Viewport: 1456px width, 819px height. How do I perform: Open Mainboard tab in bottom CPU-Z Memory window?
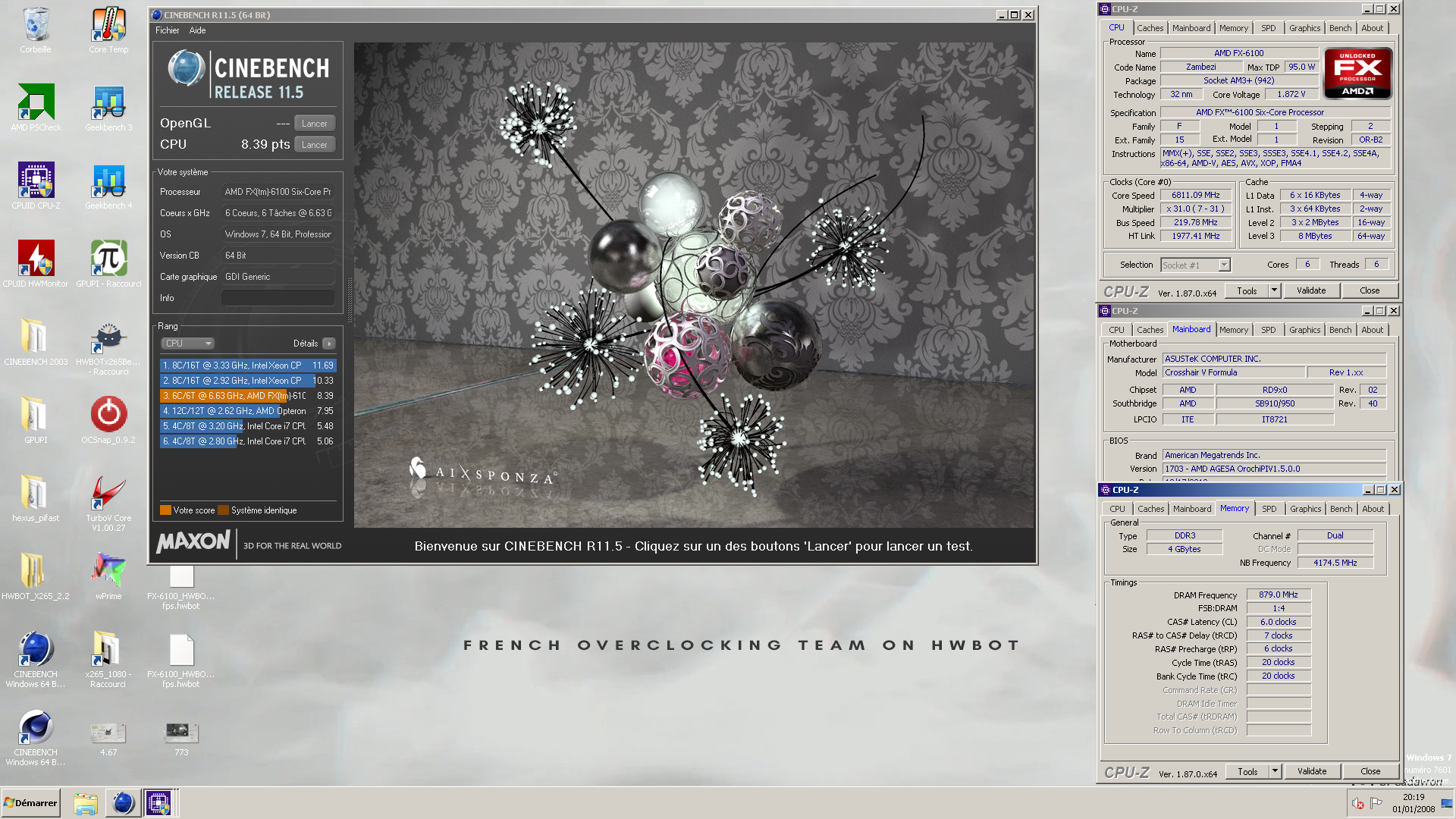click(1192, 509)
